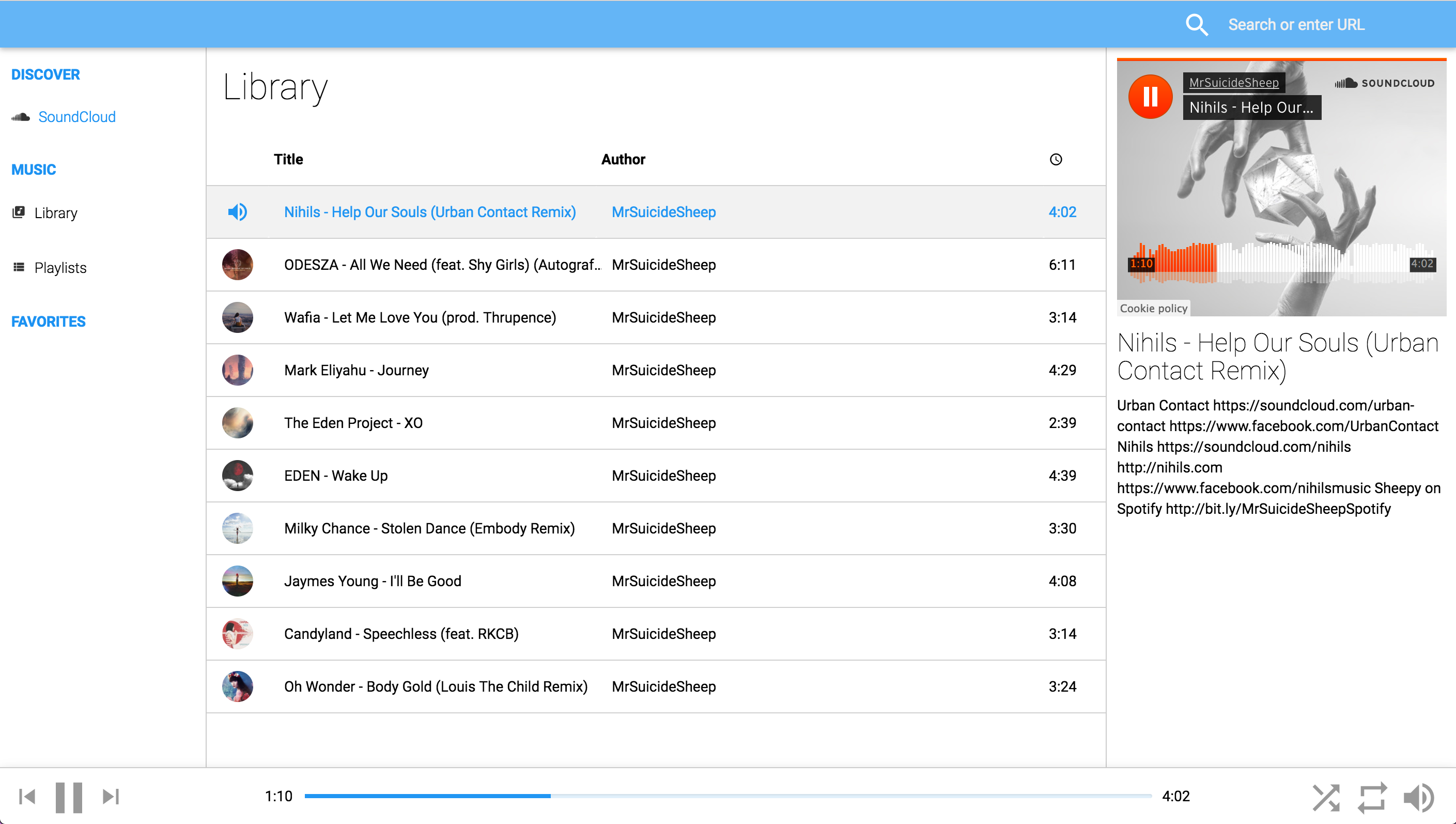
Task: Click the track heading in the right panel
Action: (x=1278, y=357)
